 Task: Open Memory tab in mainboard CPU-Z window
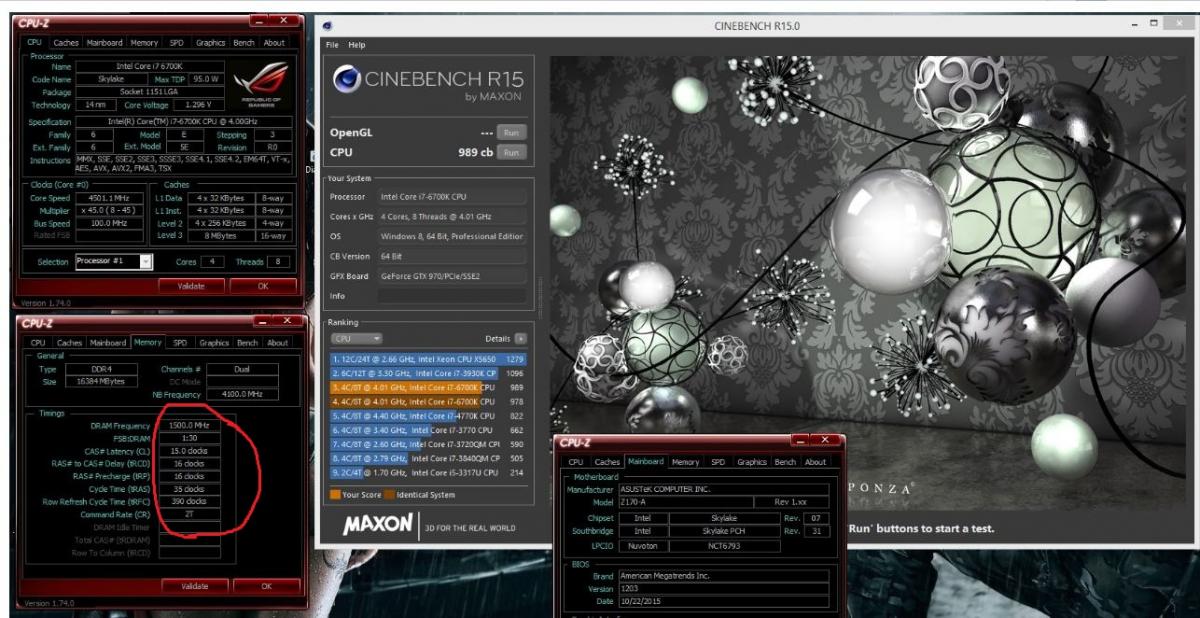[685, 462]
